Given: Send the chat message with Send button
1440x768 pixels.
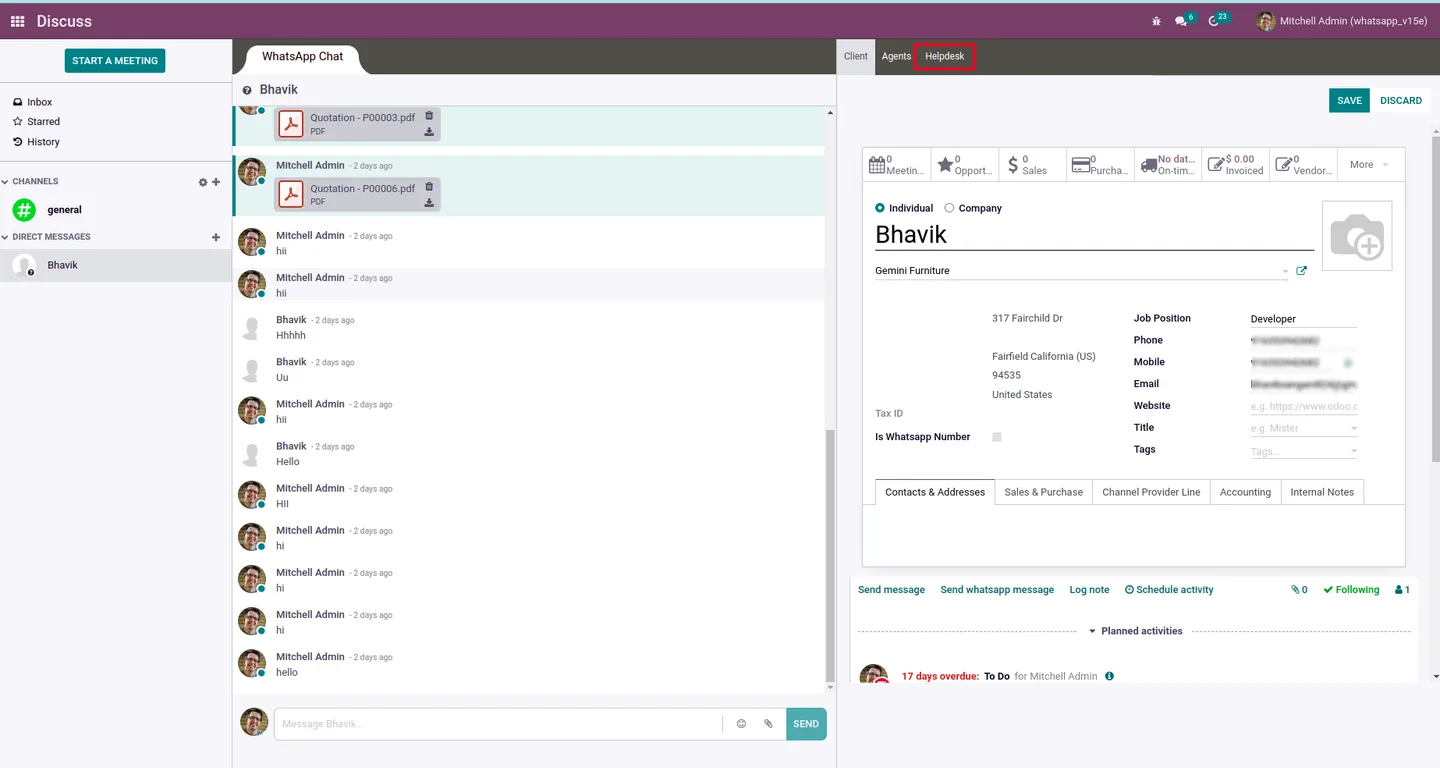Looking at the screenshot, I should coord(806,724).
